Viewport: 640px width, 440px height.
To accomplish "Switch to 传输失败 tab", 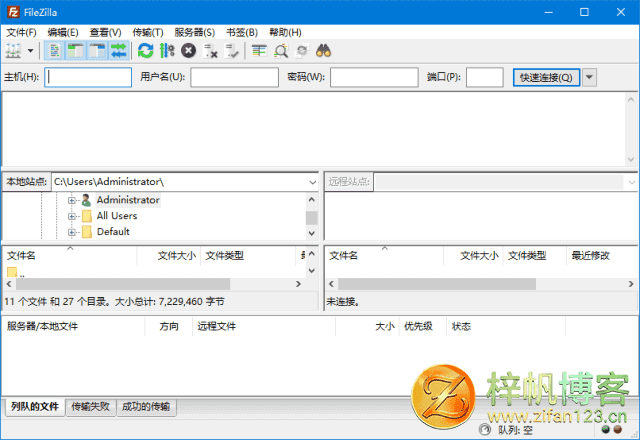I will [91, 407].
